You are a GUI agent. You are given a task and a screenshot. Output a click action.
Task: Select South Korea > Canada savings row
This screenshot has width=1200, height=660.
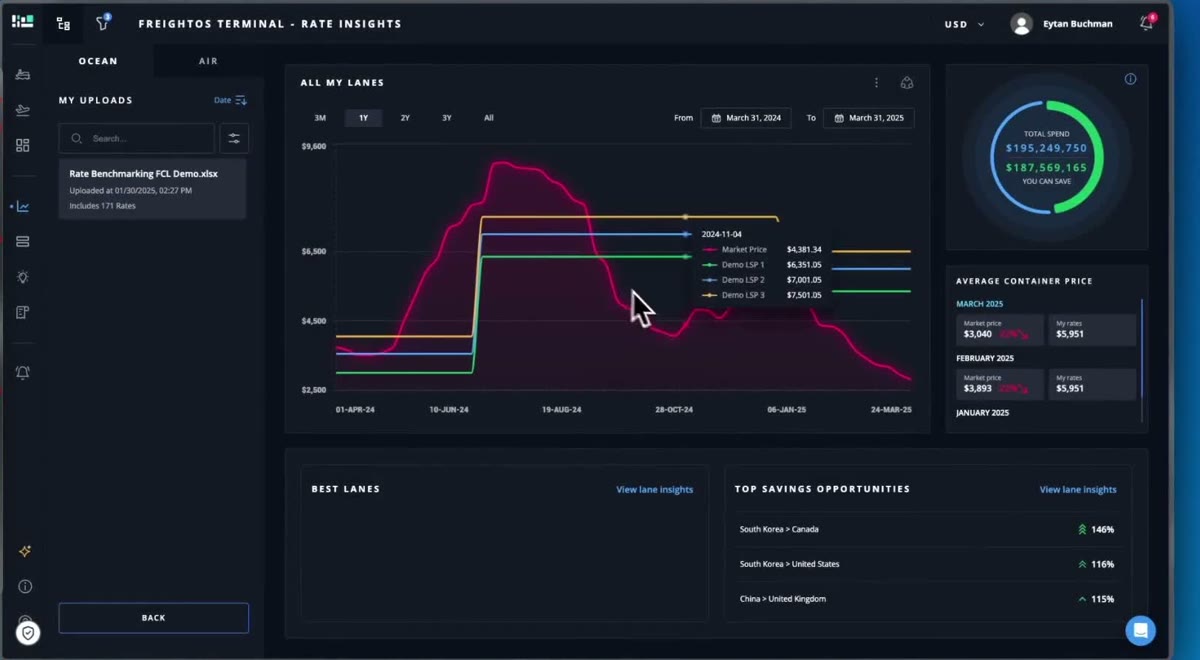point(927,529)
